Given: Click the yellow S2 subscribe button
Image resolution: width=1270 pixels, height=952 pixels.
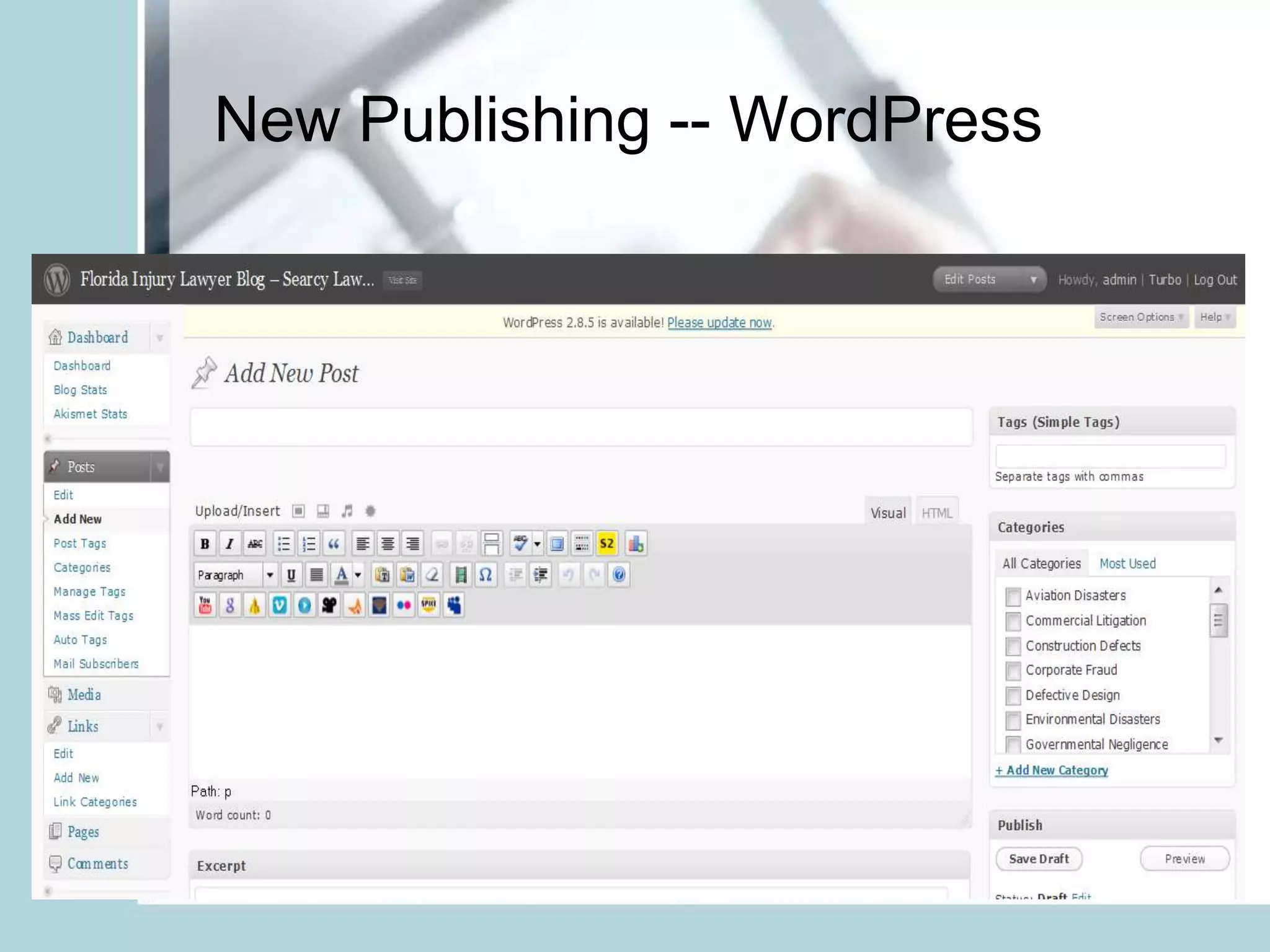Looking at the screenshot, I should click(606, 544).
